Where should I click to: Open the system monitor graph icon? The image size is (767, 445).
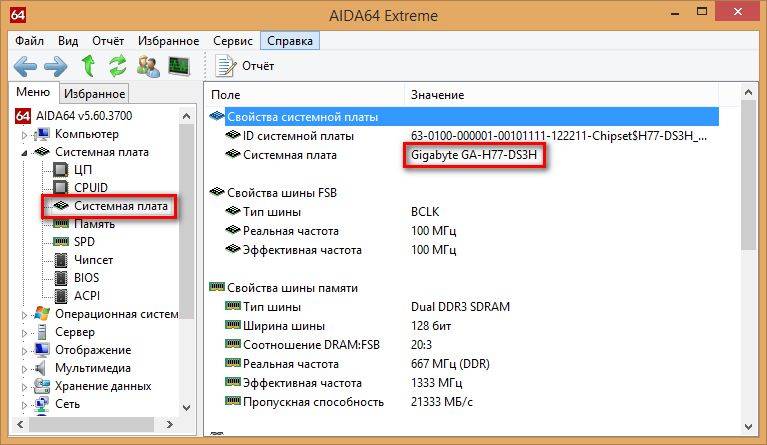tap(179, 66)
